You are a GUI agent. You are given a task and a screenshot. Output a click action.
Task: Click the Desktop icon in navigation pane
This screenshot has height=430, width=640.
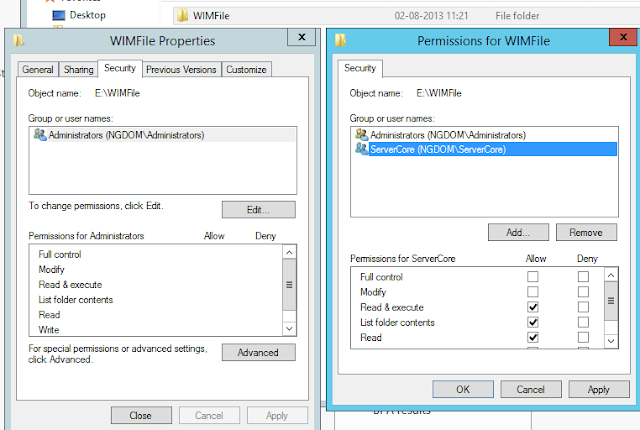click(x=59, y=16)
